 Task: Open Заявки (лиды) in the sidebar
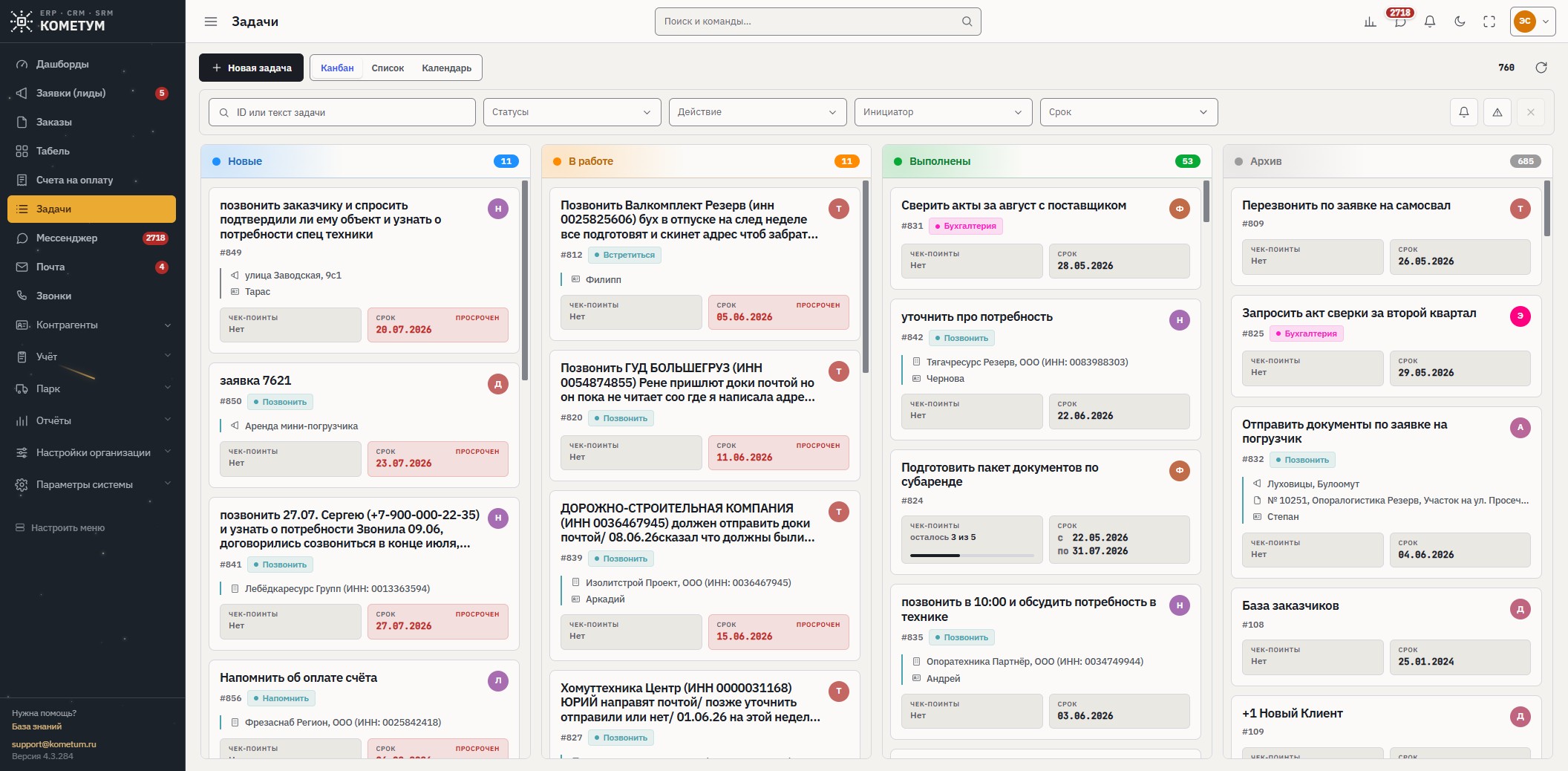(x=91, y=93)
